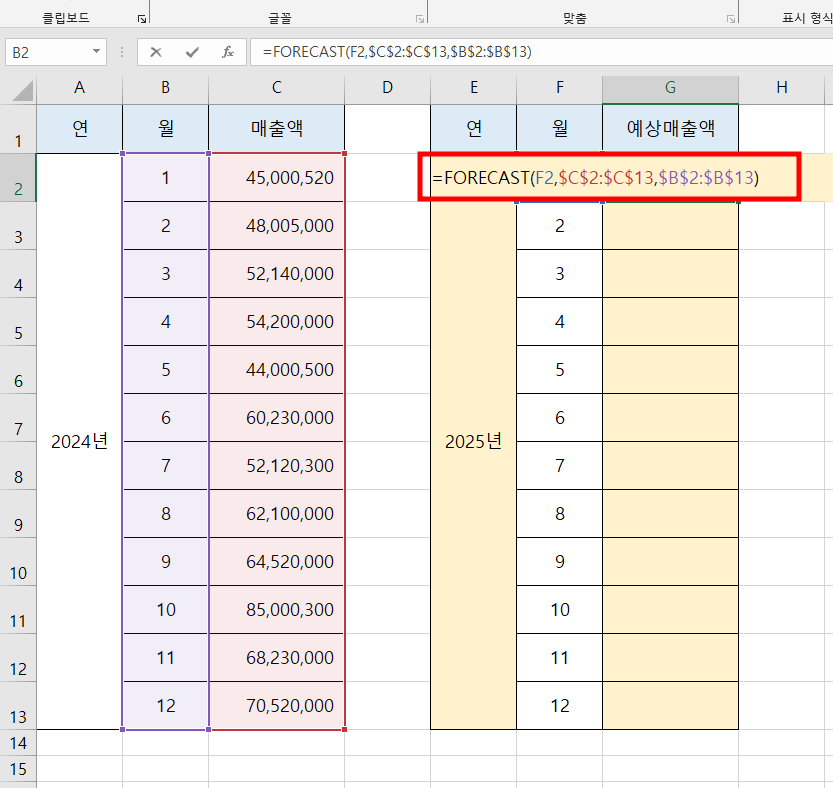Click the Enter checkmark formula bar icon
Viewport: 833px width, 788px height.
(192, 52)
